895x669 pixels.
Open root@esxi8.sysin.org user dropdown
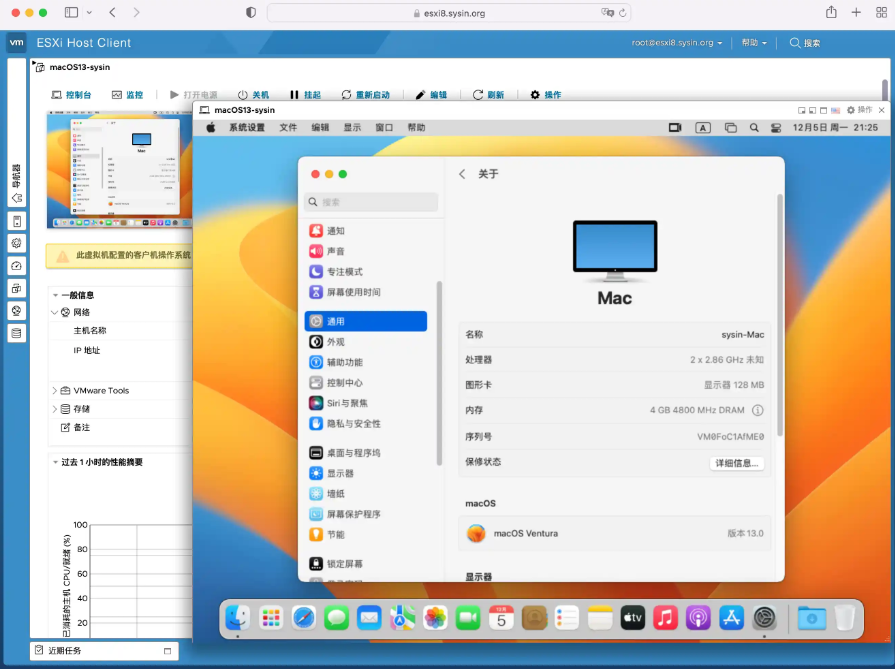pyautogui.click(x=677, y=43)
